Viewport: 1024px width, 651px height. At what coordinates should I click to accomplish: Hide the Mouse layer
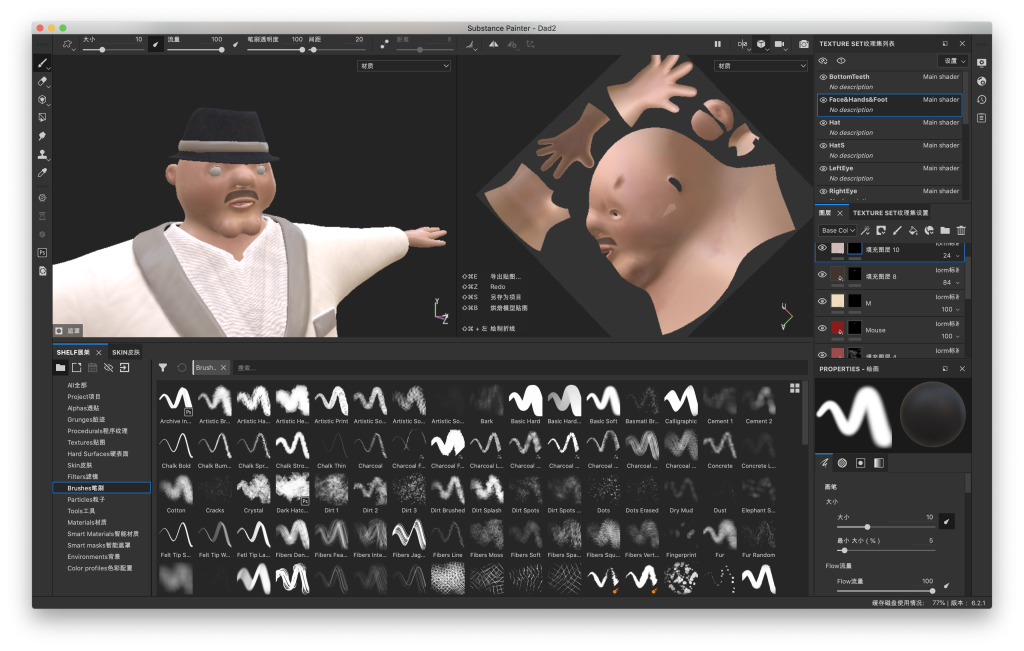822,328
